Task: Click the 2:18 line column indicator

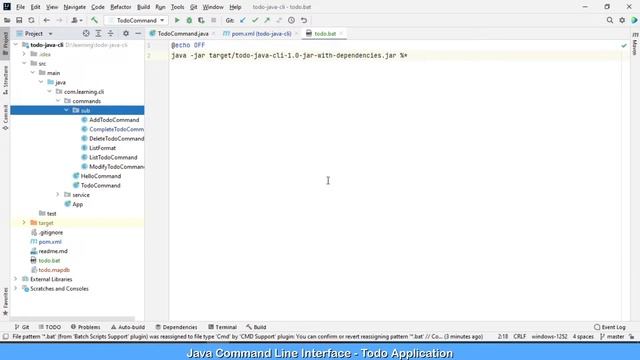Action: pyautogui.click(x=503, y=337)
